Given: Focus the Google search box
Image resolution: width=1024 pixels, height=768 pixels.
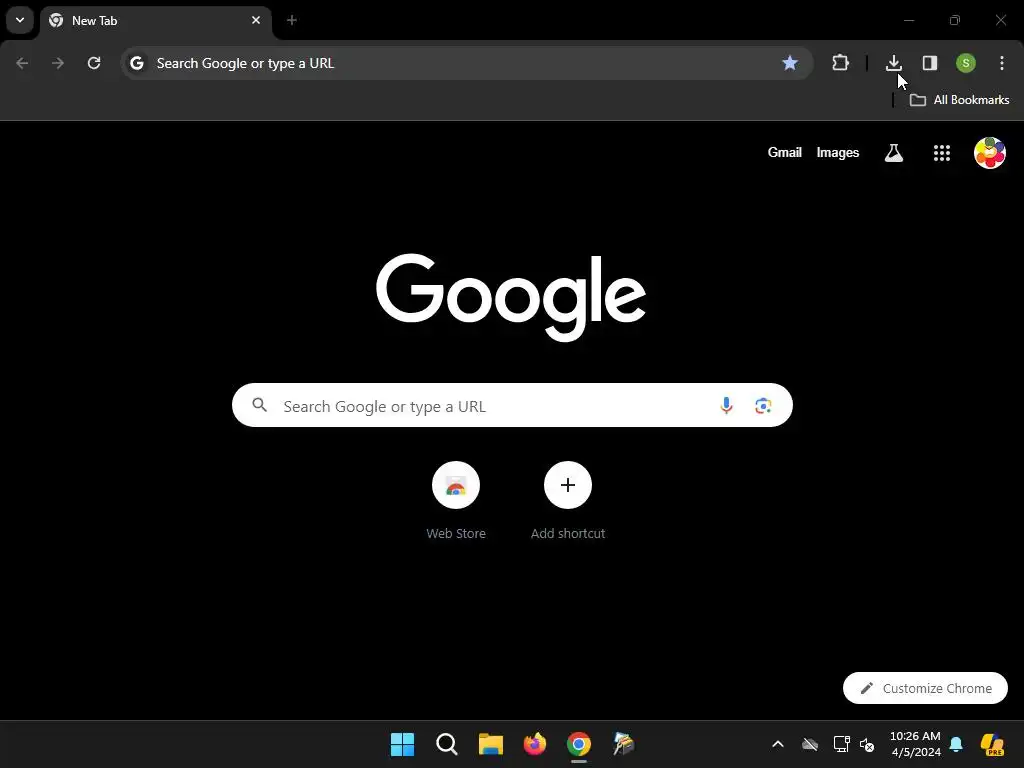Looking at the screenshot, I should pos(512,406).
